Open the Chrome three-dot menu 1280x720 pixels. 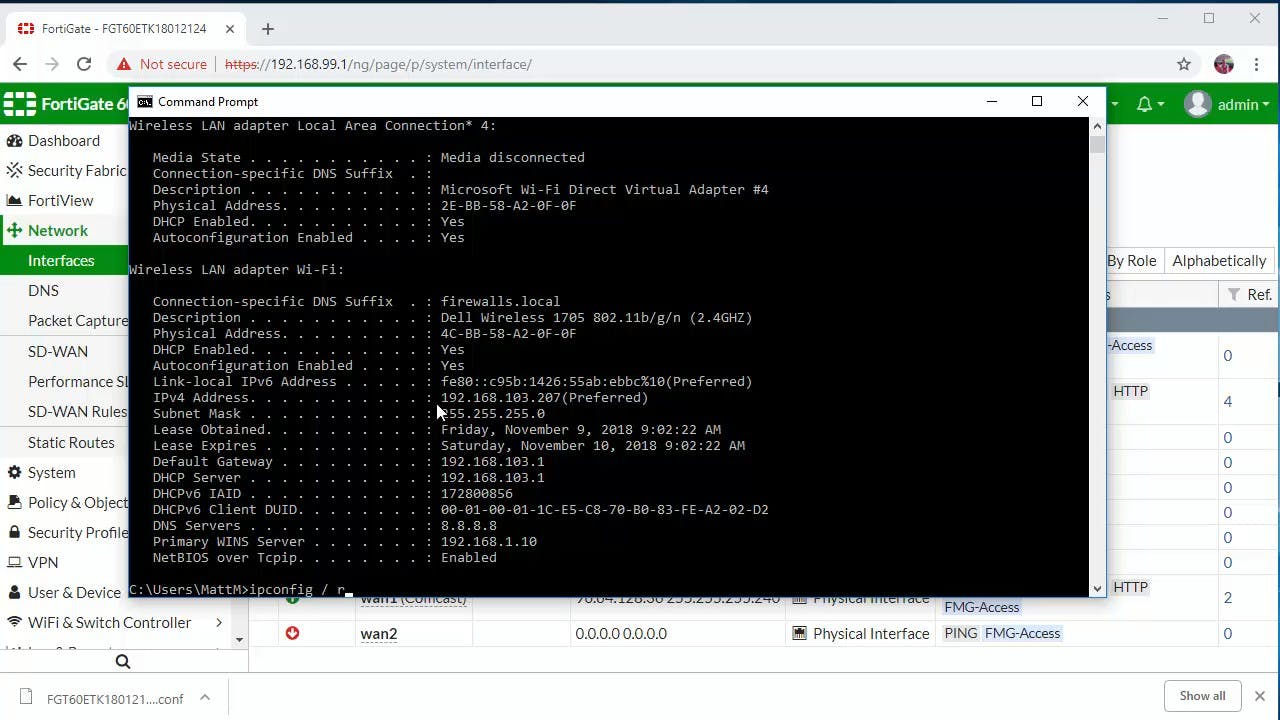pyautogui.click(x=1255, y=64)
